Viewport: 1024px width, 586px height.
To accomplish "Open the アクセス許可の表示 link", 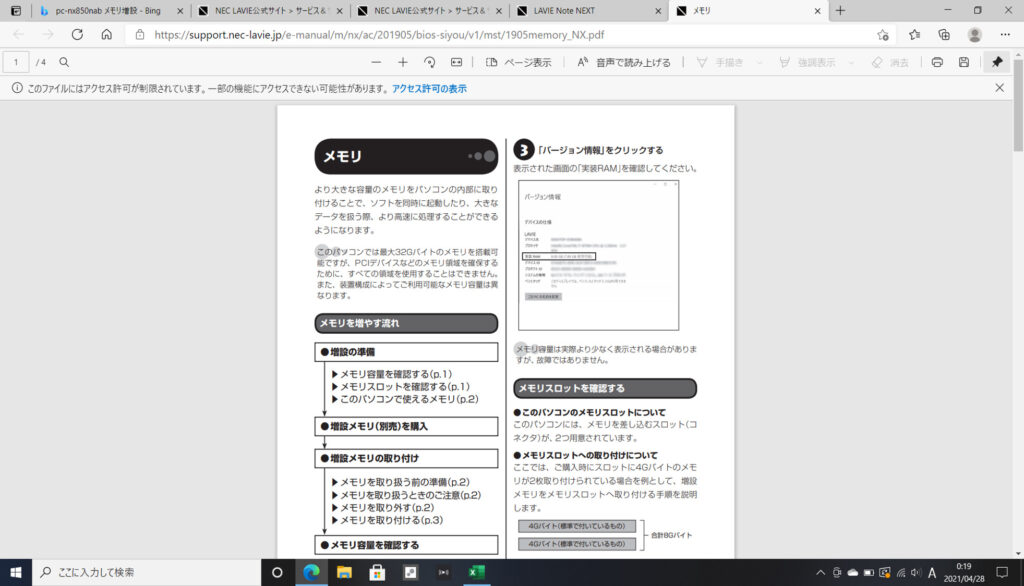I will click(x=429, y=88).
